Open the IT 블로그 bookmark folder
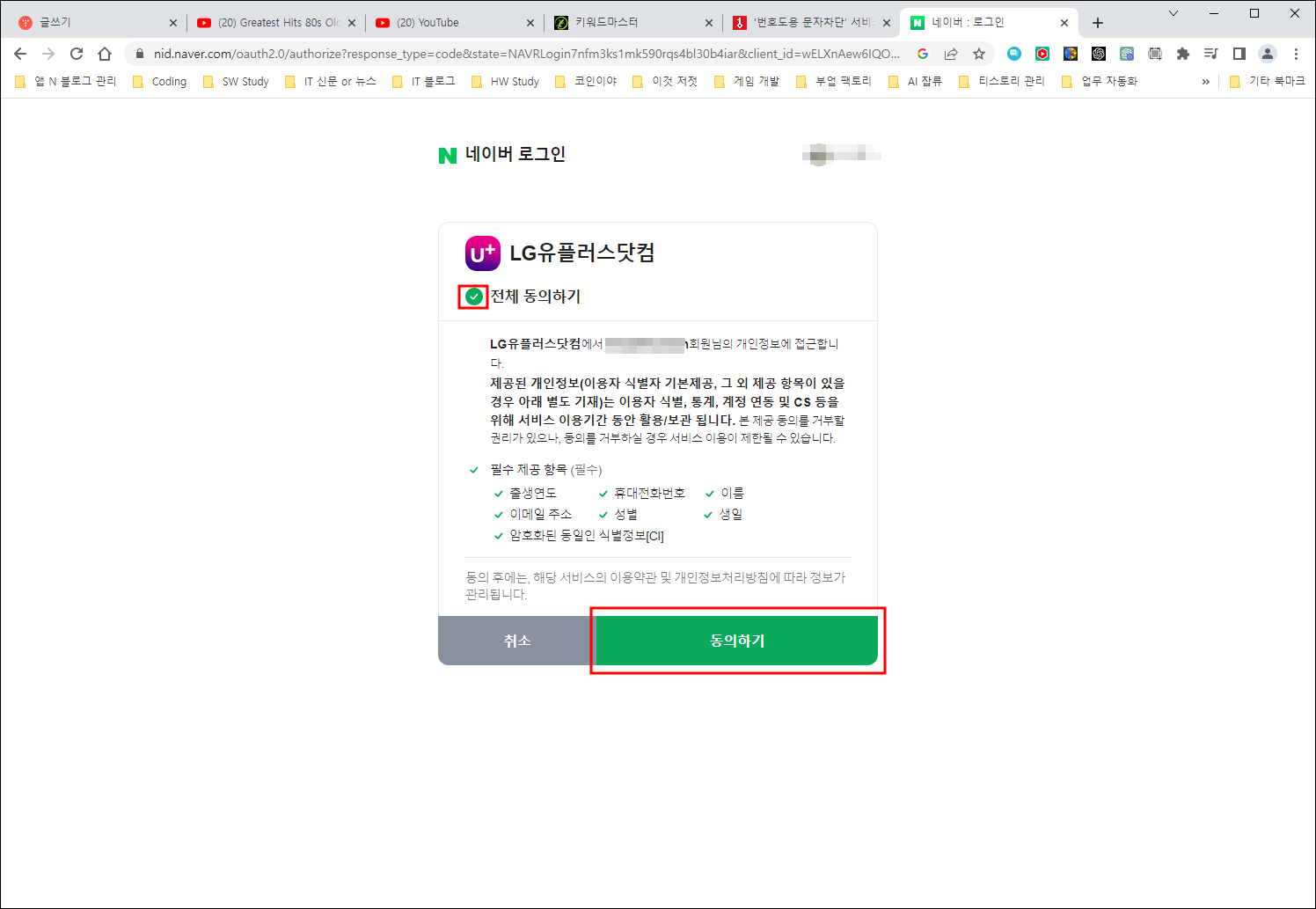 tap(424, 82)
